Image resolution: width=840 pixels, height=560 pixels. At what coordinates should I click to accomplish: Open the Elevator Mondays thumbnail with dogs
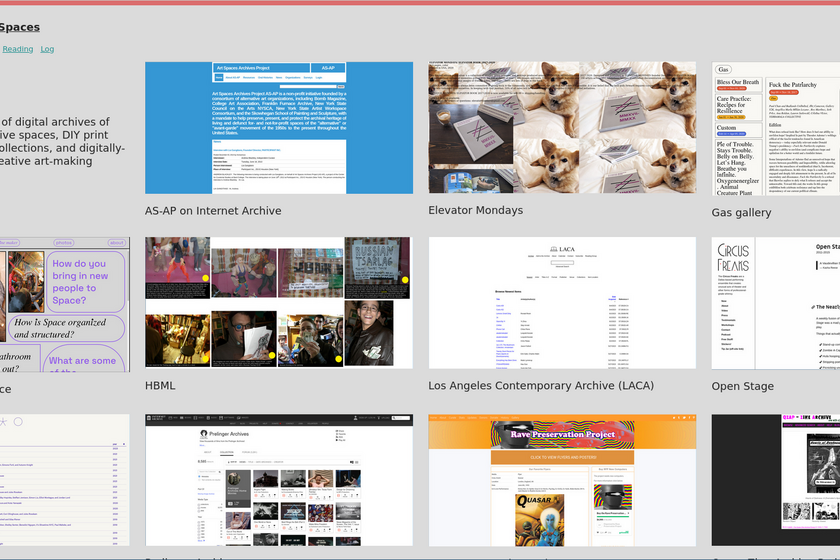click(562, 127)
